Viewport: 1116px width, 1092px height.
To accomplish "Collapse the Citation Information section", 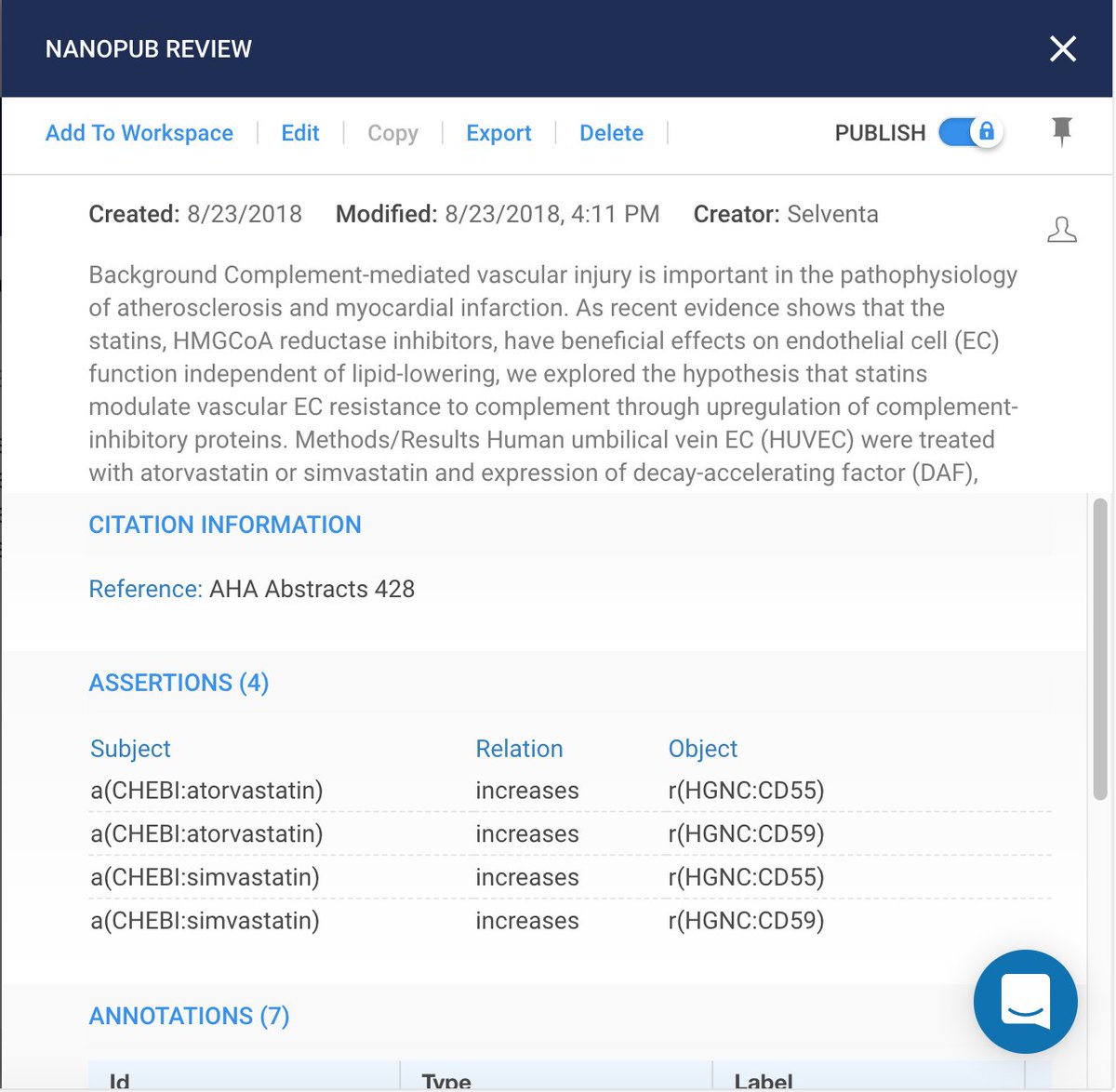I will point(225,525).
